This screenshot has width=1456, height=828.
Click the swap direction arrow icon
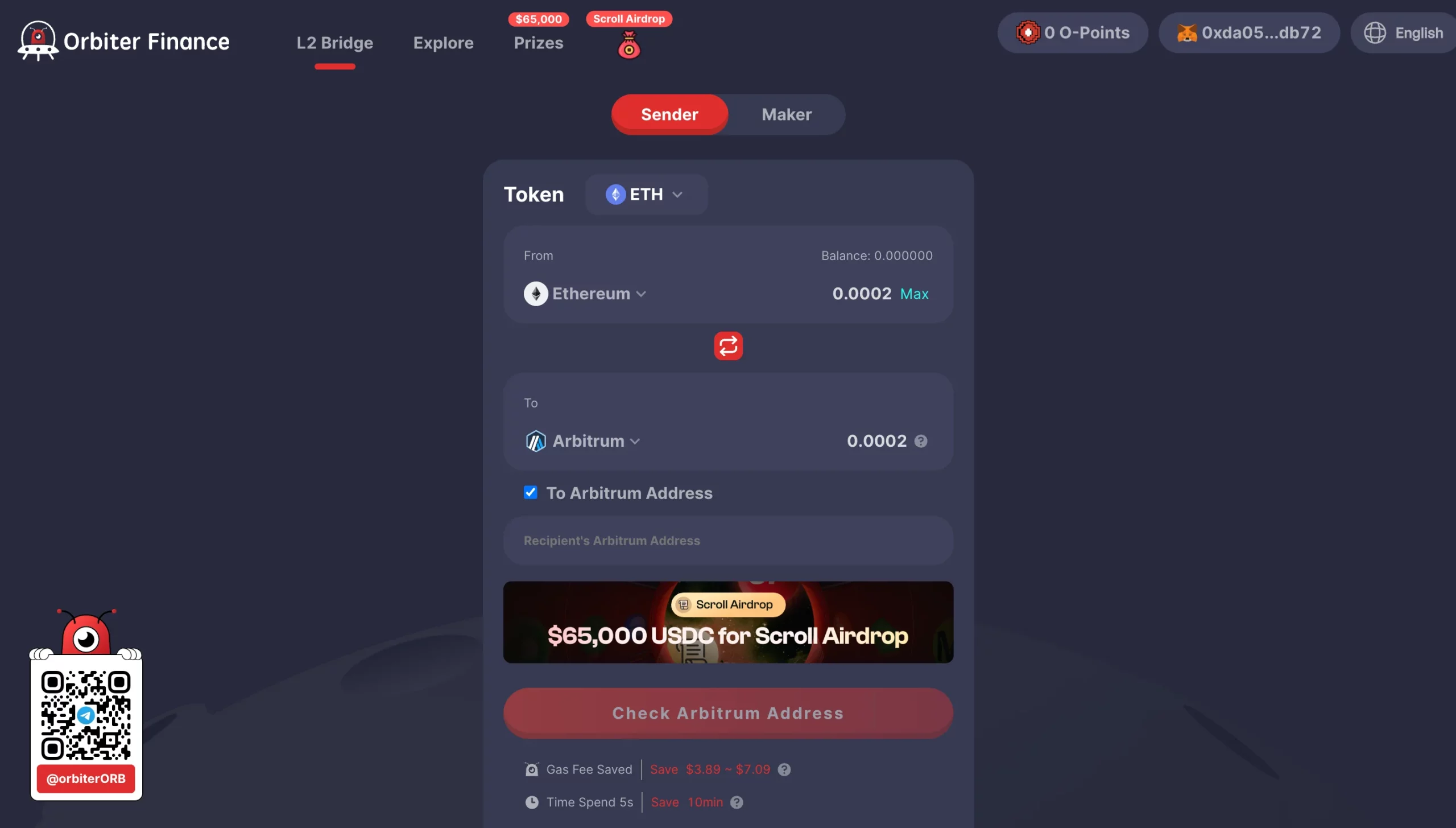point(728,346)
